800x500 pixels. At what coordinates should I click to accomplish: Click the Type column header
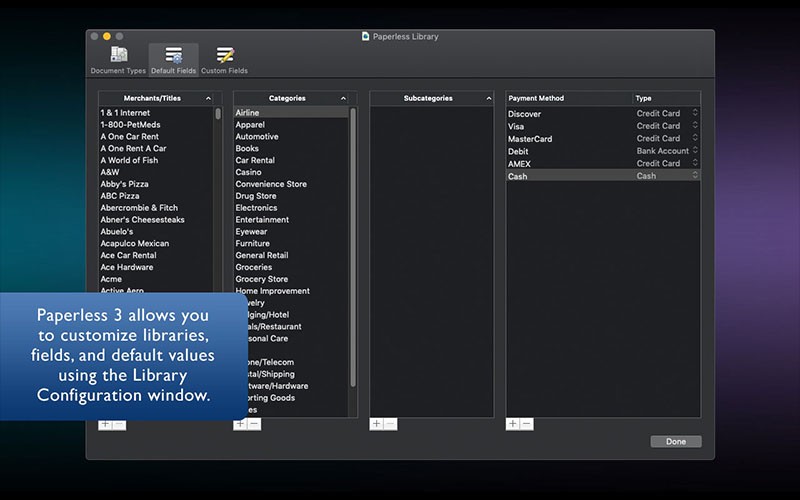[666, 98]
